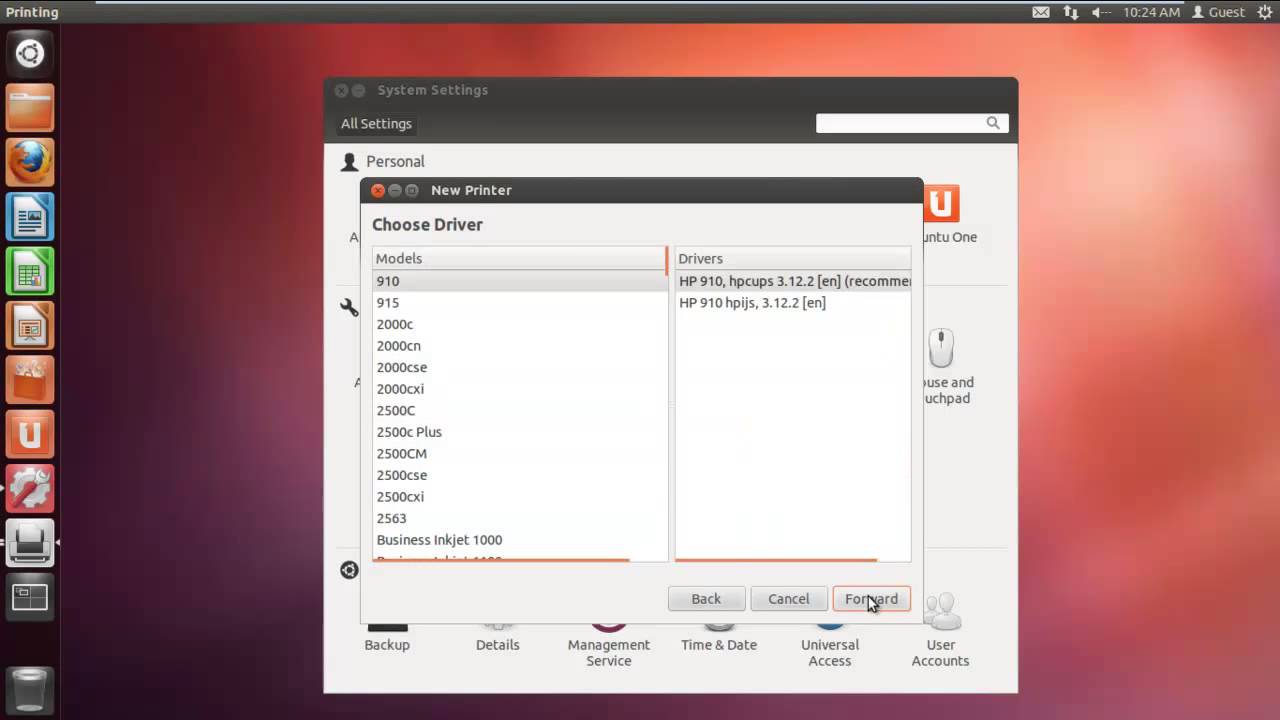The image size is (1280, 720).
Task: Select model Business Inkjet 1000
Action: pyautogui.click(x=520, y=540)
